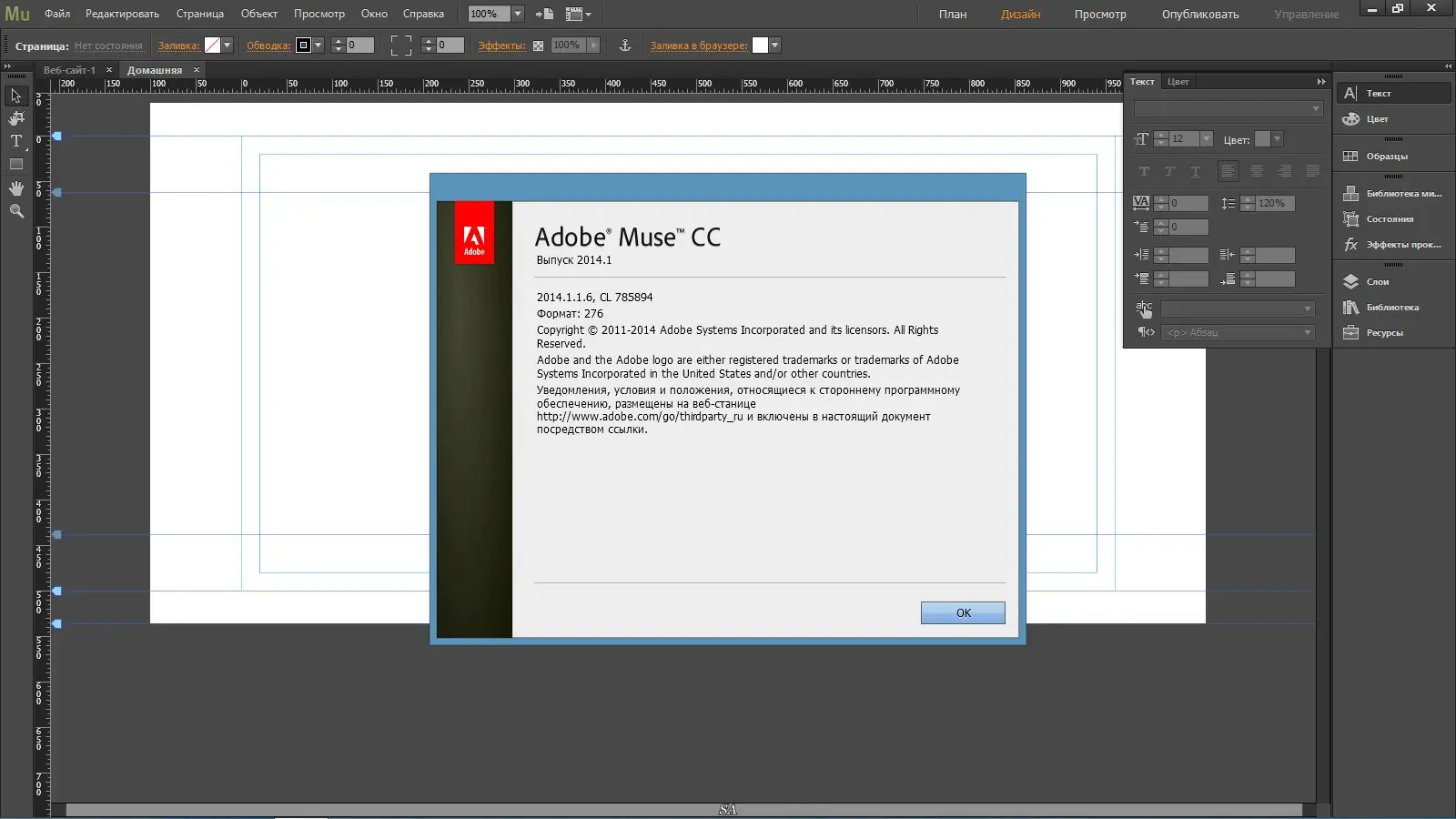Expand the Абзац paragraph tag dropdown
Image resolution: width=1456 pixels, height=819 pixels.
point(1238,333)
